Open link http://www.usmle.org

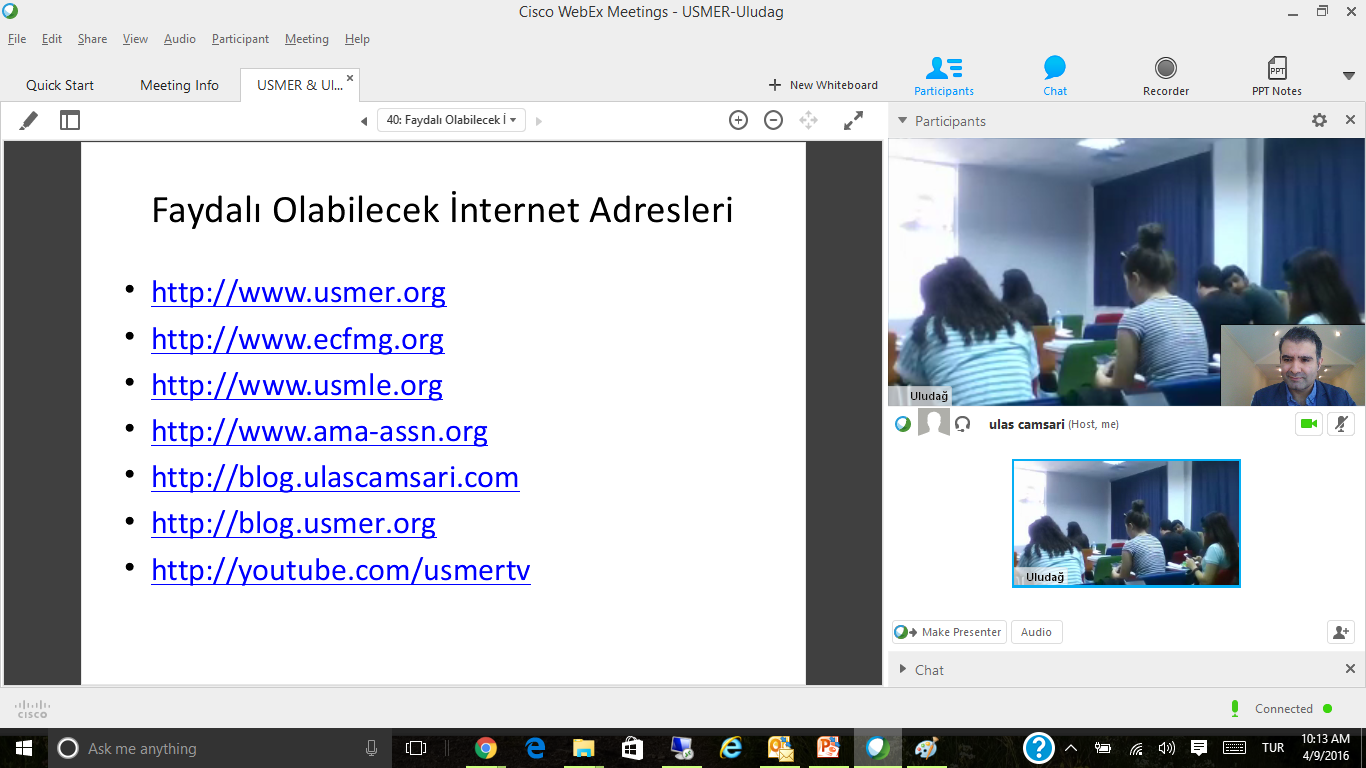coord(297,385)
